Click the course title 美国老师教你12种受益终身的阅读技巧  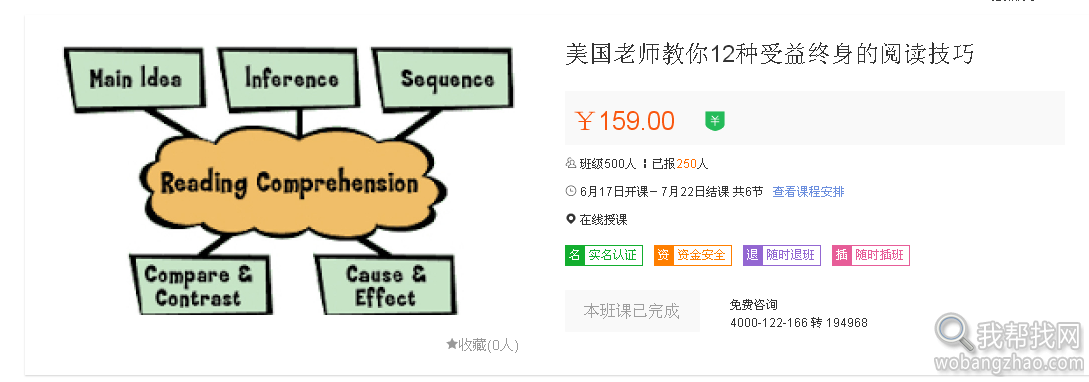pos(770,54)
